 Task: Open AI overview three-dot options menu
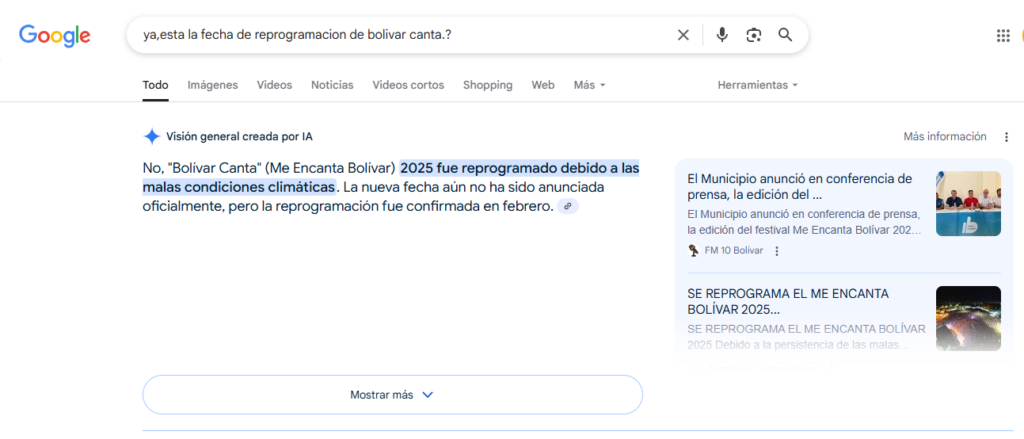[x=1006, y=137]
